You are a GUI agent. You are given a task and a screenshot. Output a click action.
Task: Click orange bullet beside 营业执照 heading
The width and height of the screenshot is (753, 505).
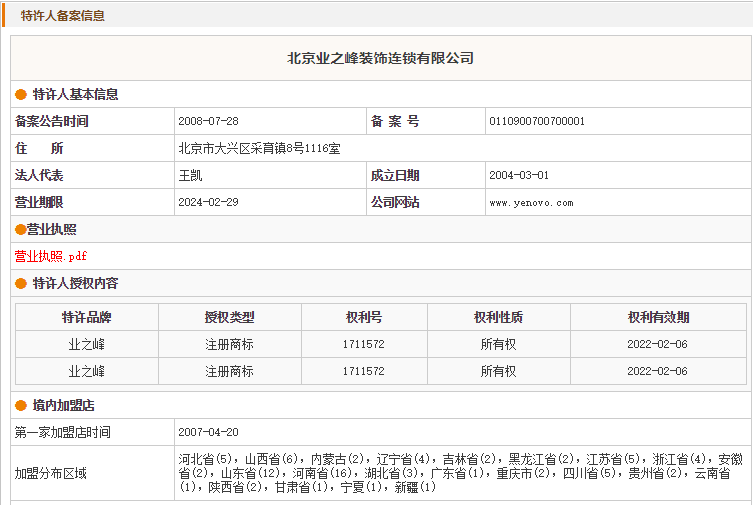coord(20,230)
